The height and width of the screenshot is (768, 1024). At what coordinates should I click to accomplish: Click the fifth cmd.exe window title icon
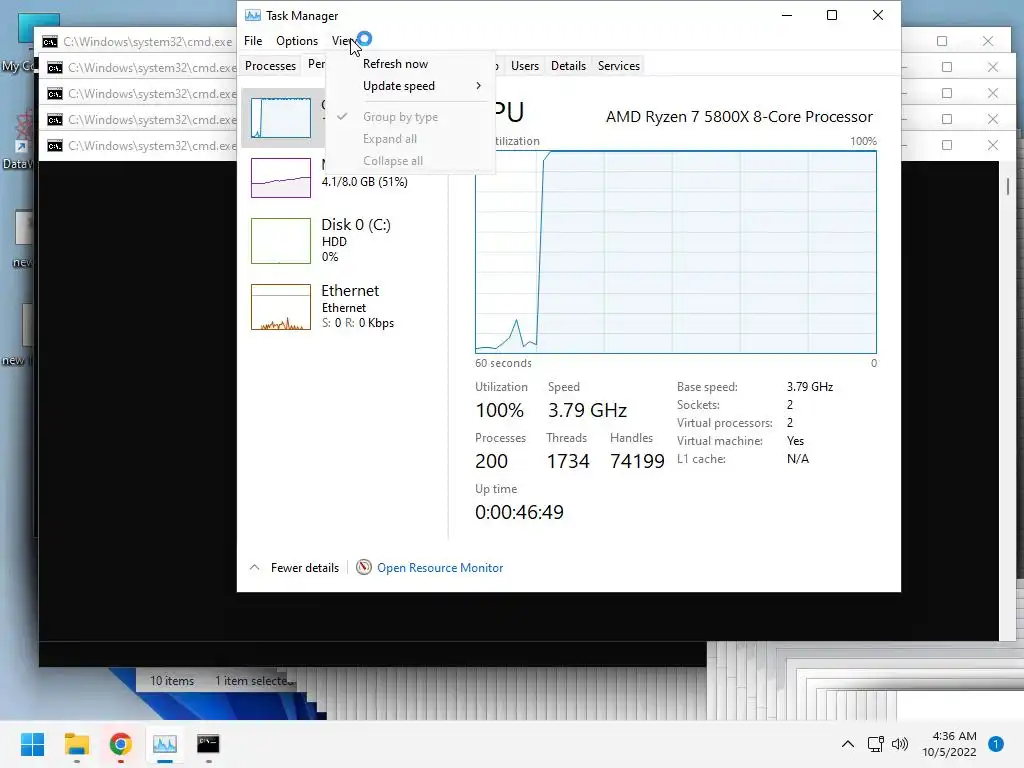tap(55, 146)
